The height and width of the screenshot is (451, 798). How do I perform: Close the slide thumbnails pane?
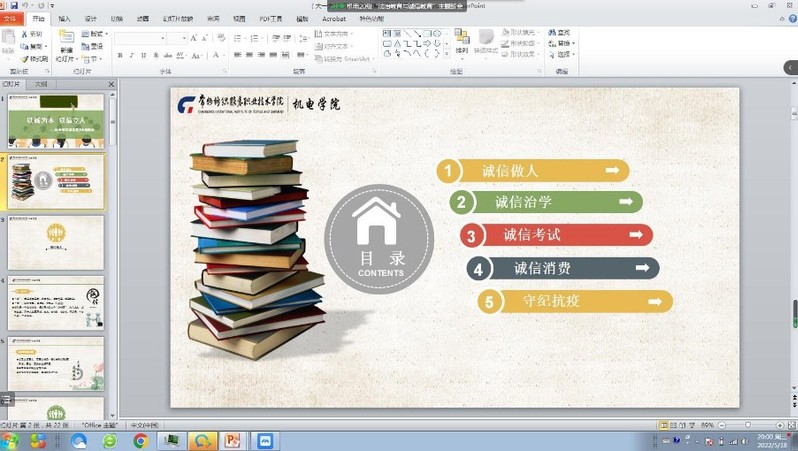[111, 84]
